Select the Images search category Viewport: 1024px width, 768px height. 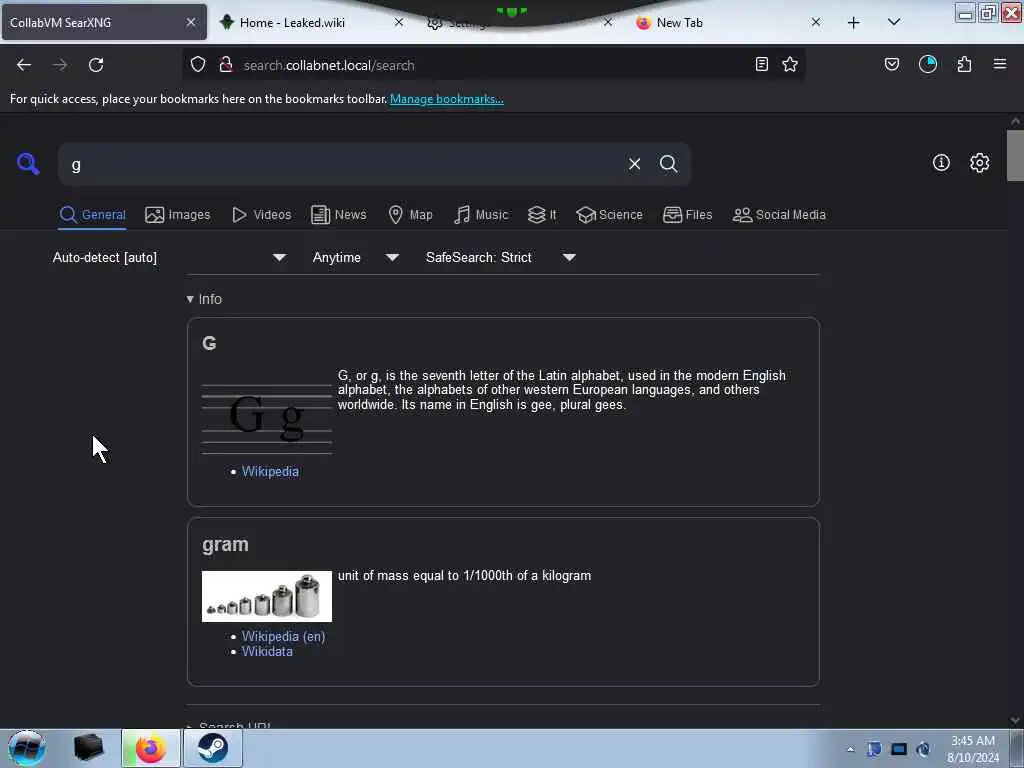click(x=178, y=215)
